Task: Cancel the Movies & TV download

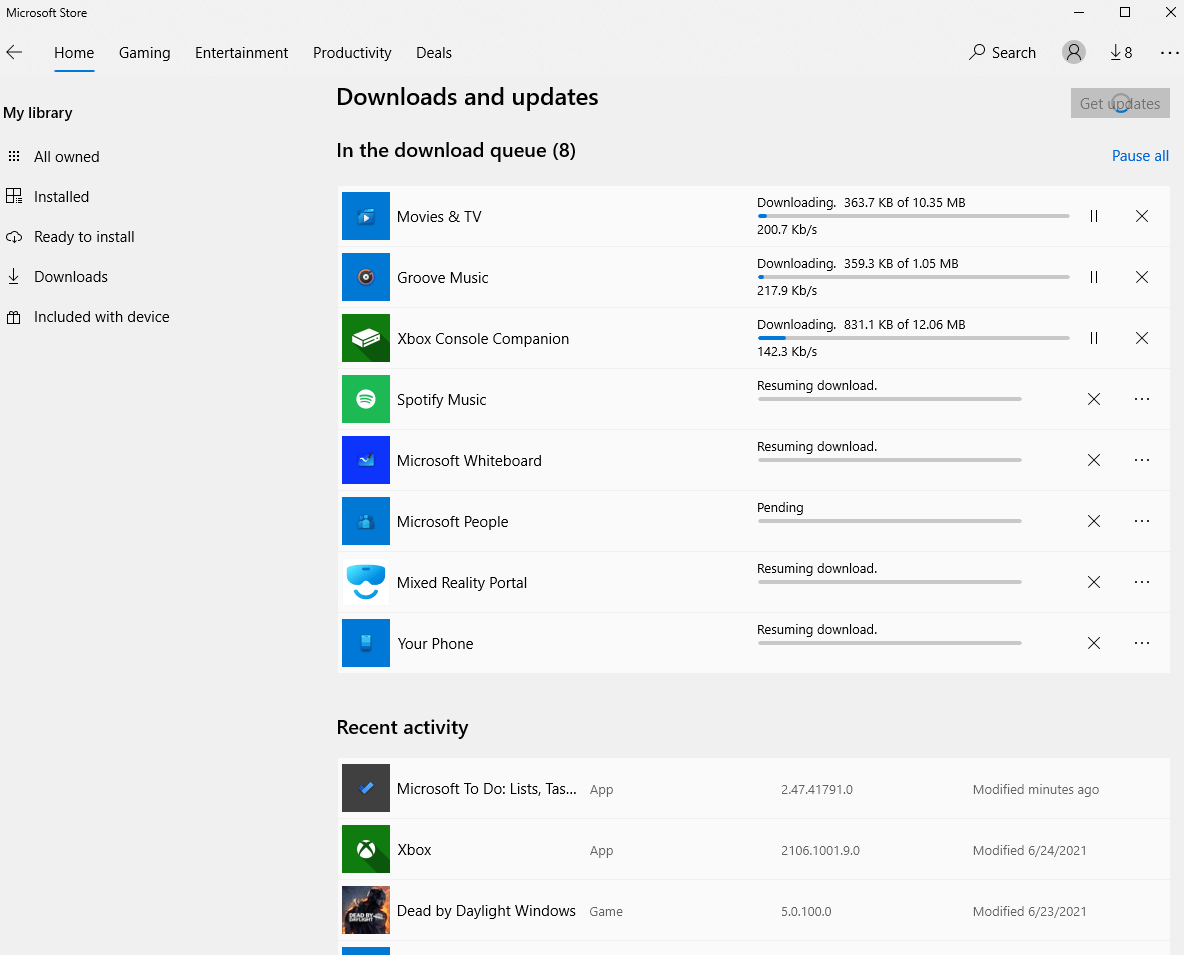Action: (1142, 217)
